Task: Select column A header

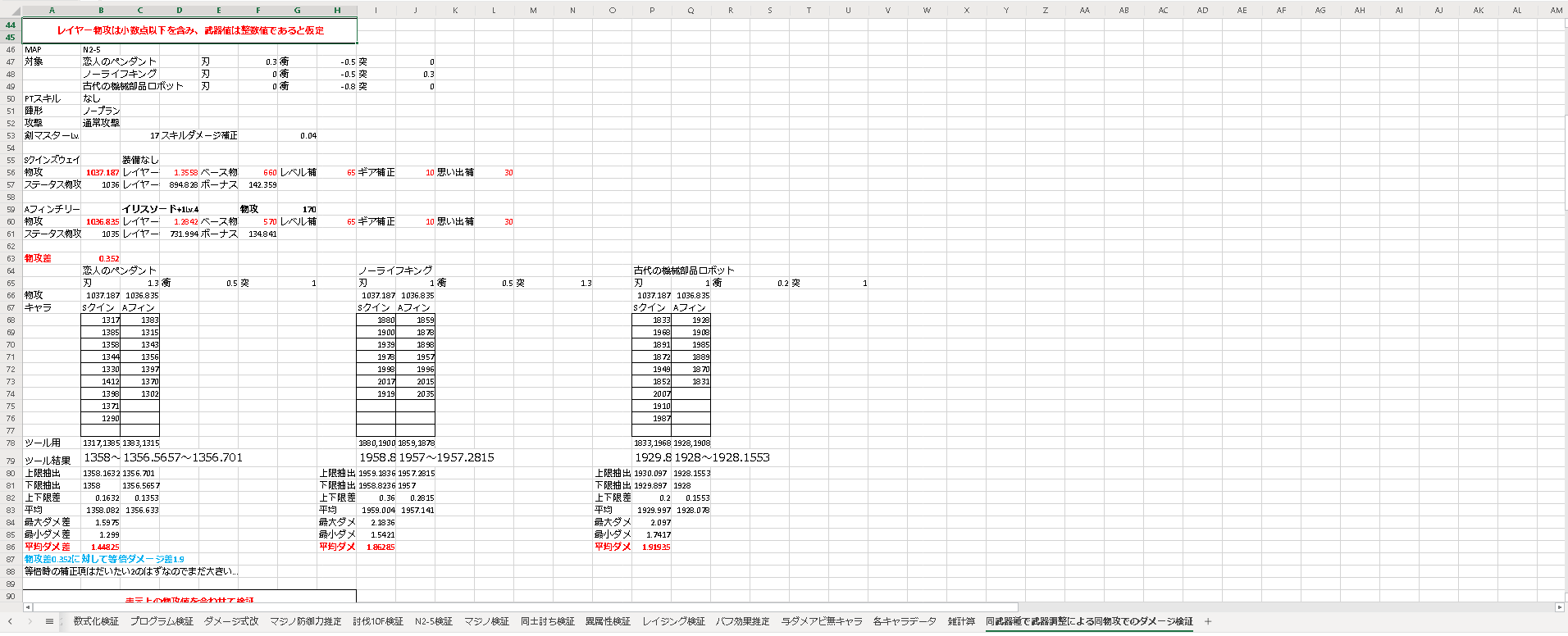Action: pos(52,11)
